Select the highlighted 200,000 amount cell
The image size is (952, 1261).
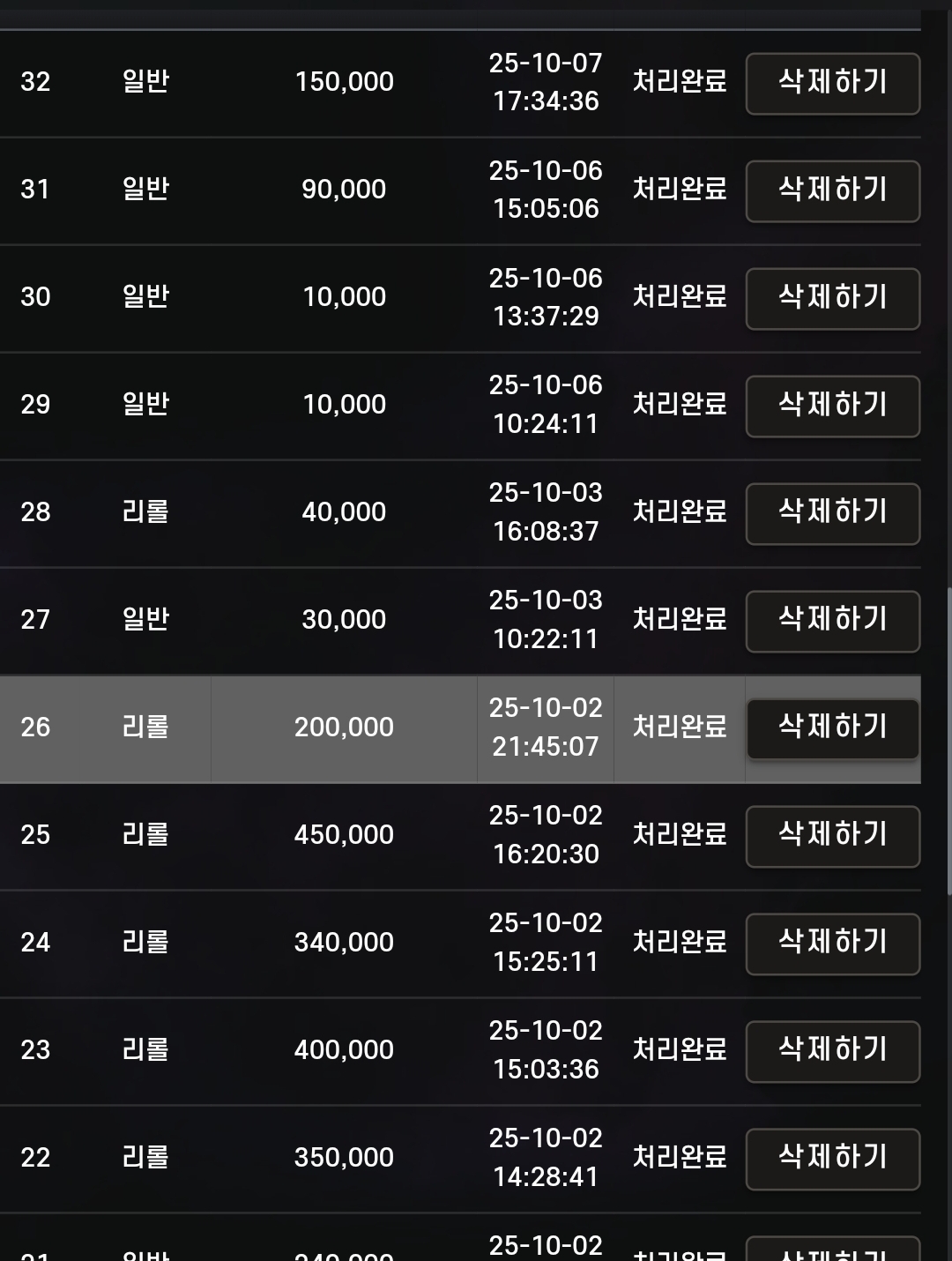click(x=344, y=727)
